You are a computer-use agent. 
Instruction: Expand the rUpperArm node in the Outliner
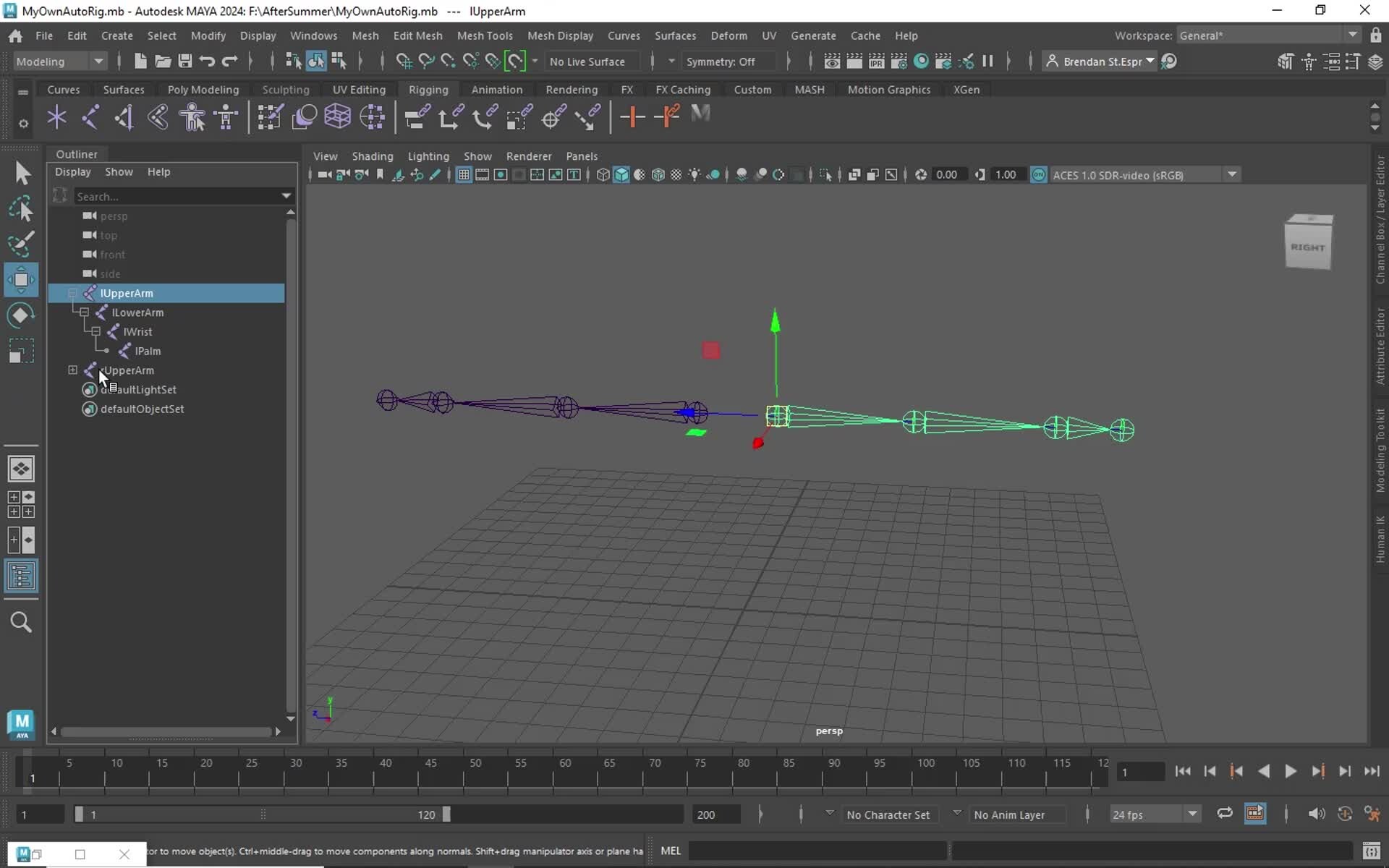coord(72,370)
